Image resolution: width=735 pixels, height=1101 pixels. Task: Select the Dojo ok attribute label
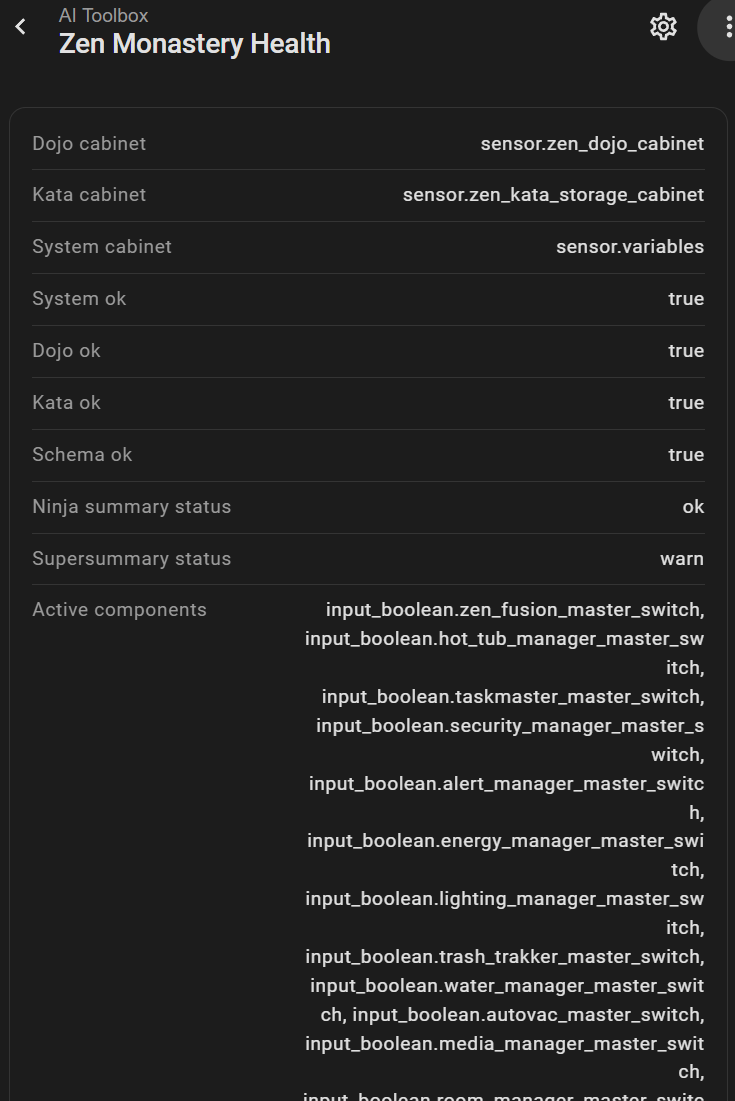click(66, 351)
